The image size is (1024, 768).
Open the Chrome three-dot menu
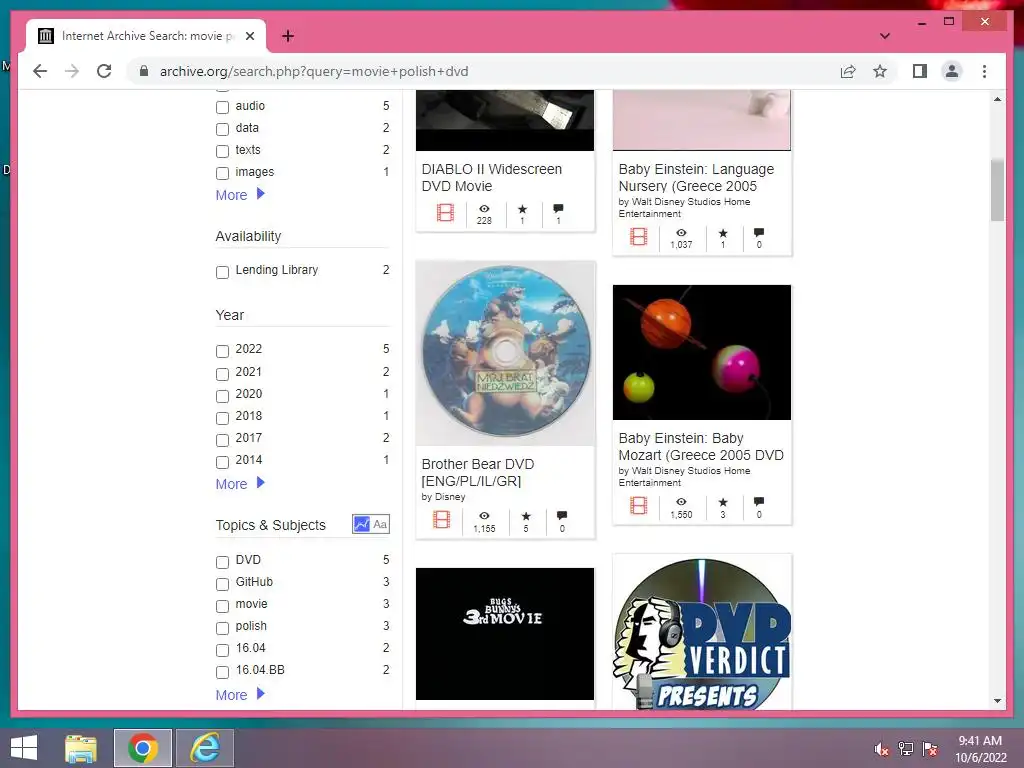tap(984, 71)
